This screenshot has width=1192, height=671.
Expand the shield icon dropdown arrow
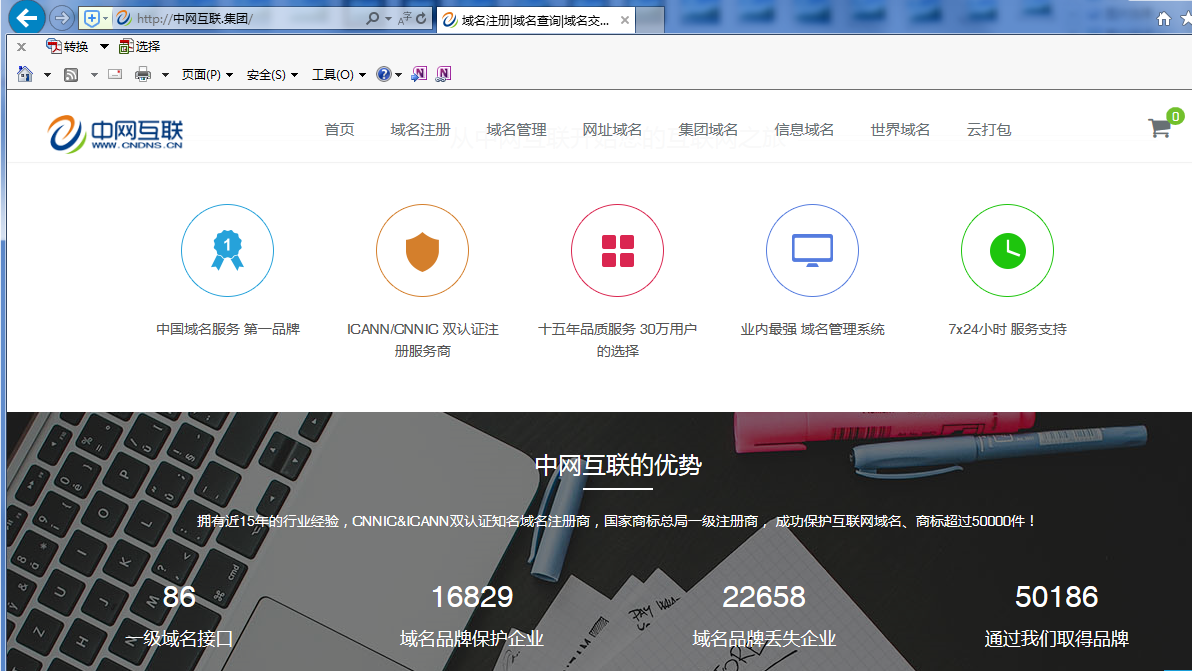coord(105,18)
